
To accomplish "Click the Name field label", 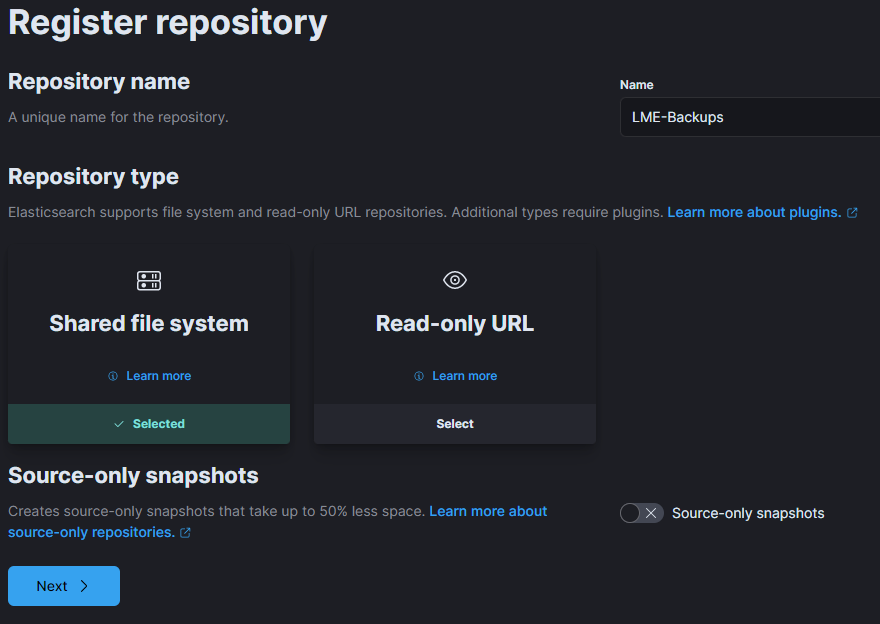I will [636, 85].
